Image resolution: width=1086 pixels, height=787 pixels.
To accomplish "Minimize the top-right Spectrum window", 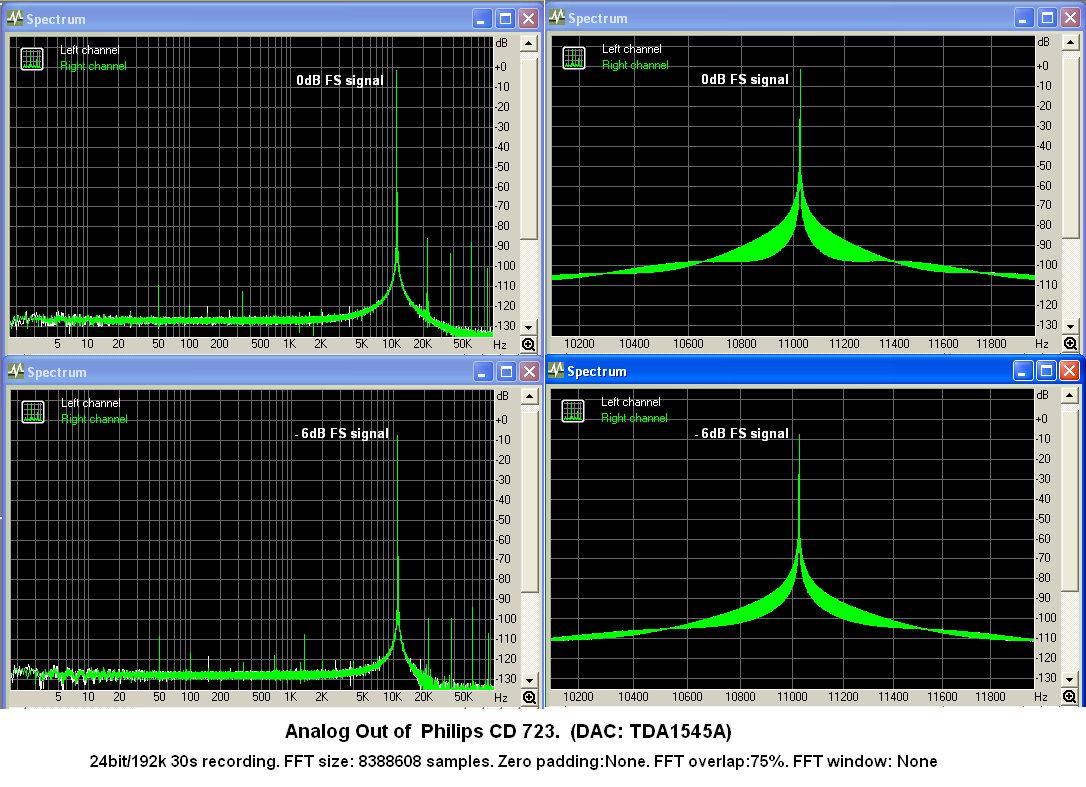I will (x=1024, y=18).
